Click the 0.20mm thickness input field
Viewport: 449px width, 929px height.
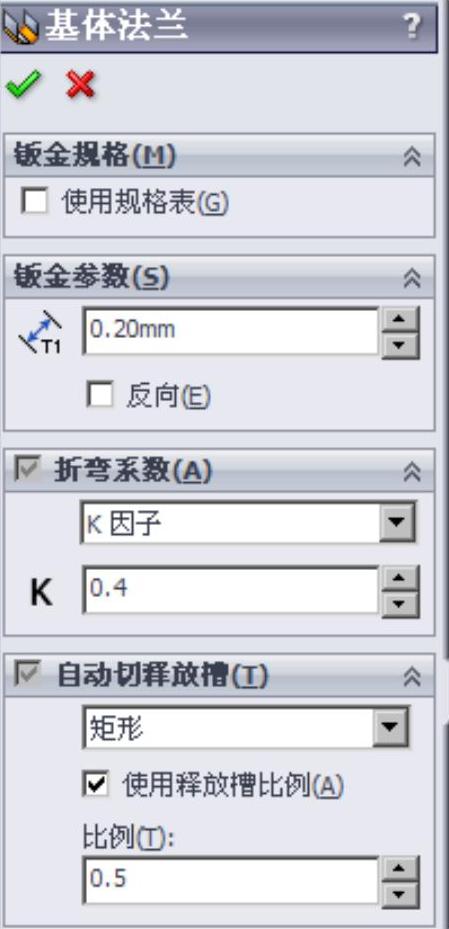point(231,331)
